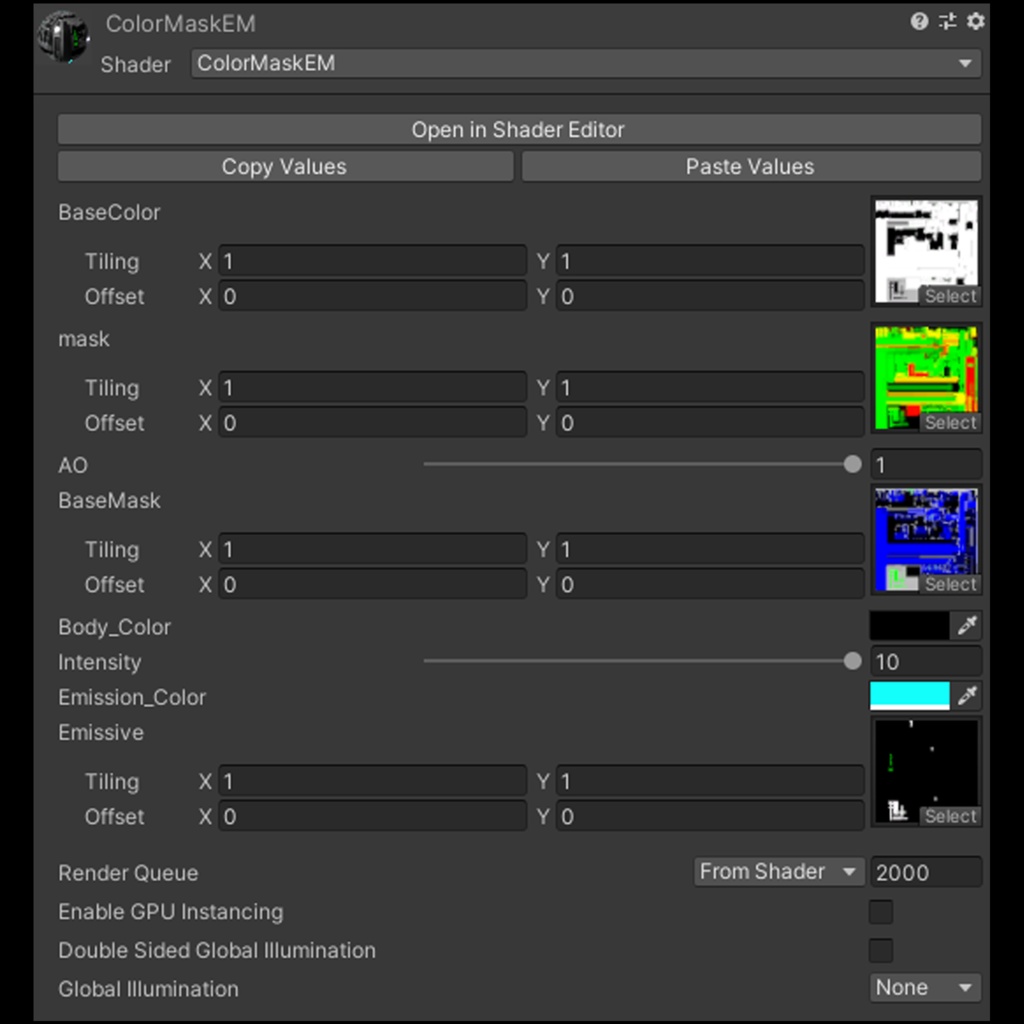Click BaseColor Offset X field

click(372, 296)
